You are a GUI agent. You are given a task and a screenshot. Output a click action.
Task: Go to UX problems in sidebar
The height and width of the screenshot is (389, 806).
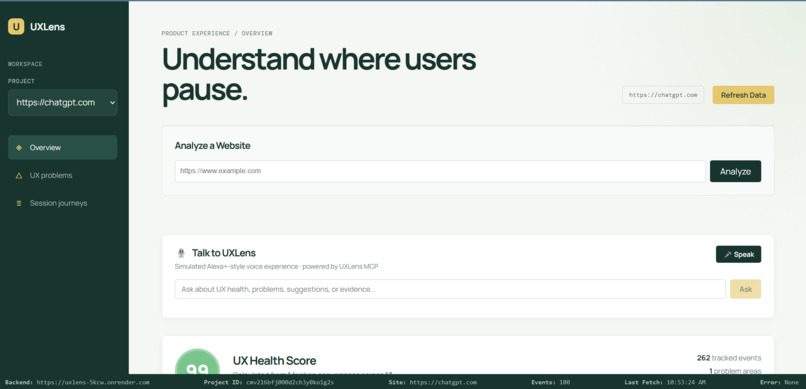[x=63, y=175]
